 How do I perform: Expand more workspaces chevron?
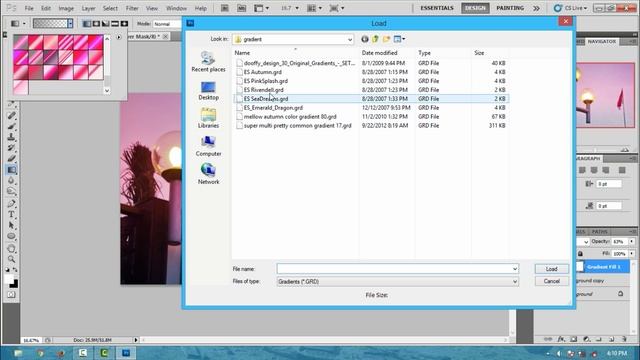tap(536, 8)
